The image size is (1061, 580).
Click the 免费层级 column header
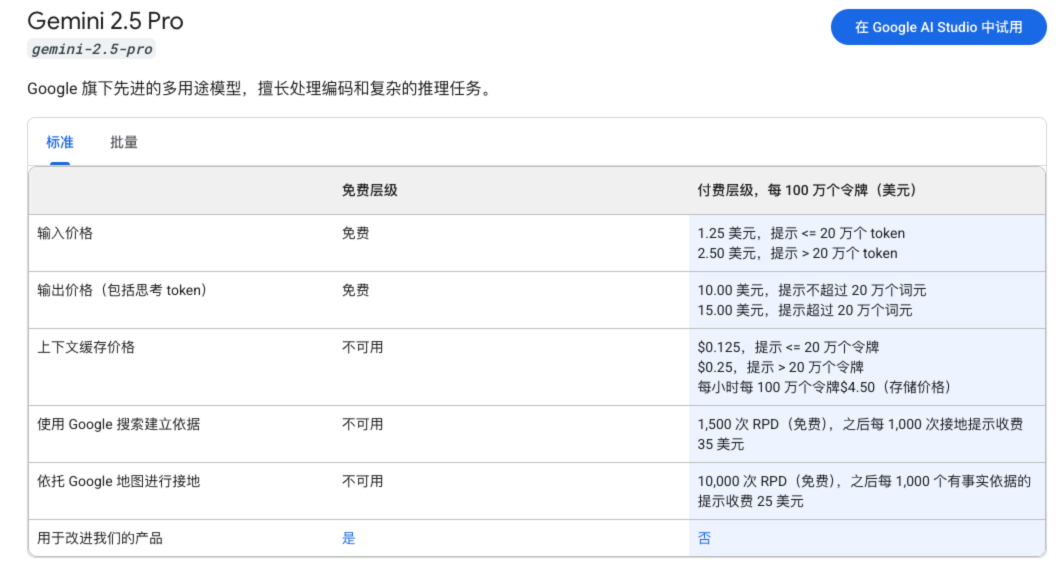[369, 190]
